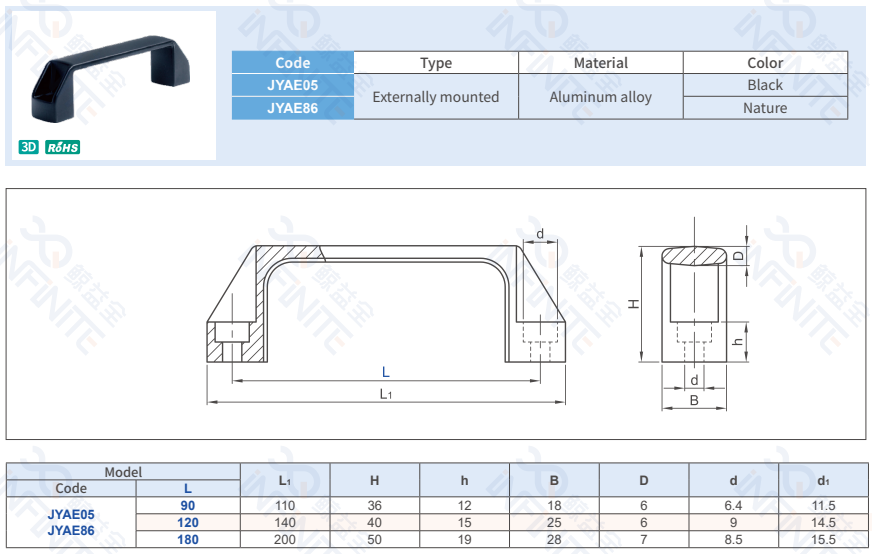874x554 pixels.
Task: Click the Color column header
Action: (765, 63)
